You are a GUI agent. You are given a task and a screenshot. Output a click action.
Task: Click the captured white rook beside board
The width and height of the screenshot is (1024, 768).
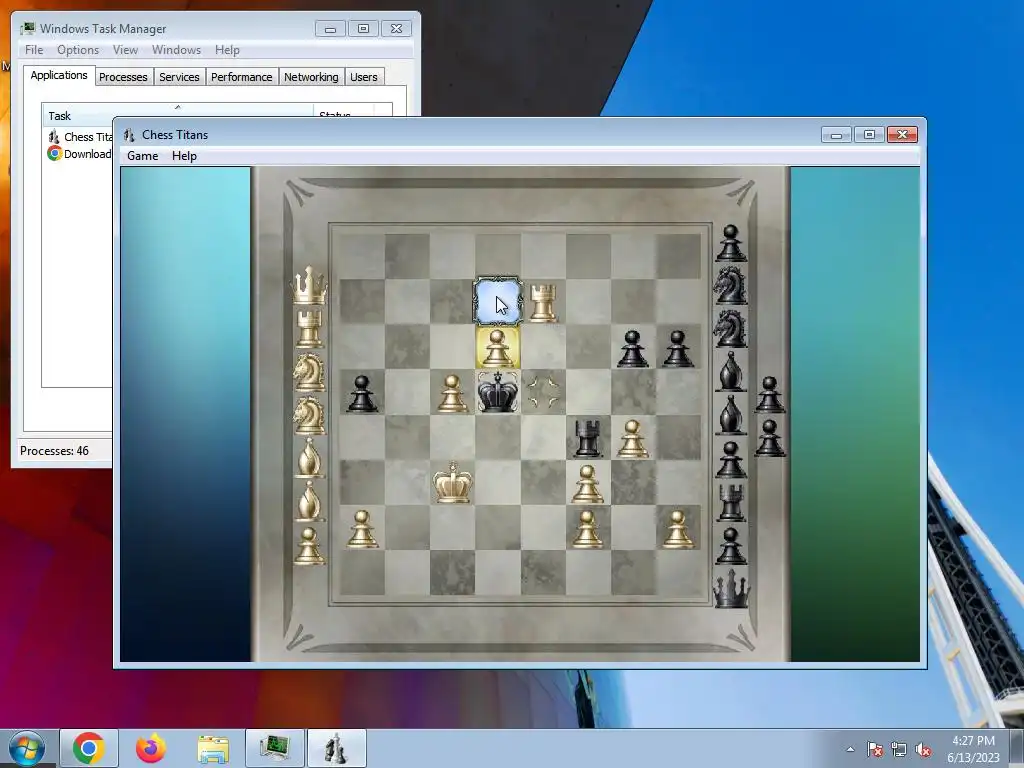coord(309,328)
